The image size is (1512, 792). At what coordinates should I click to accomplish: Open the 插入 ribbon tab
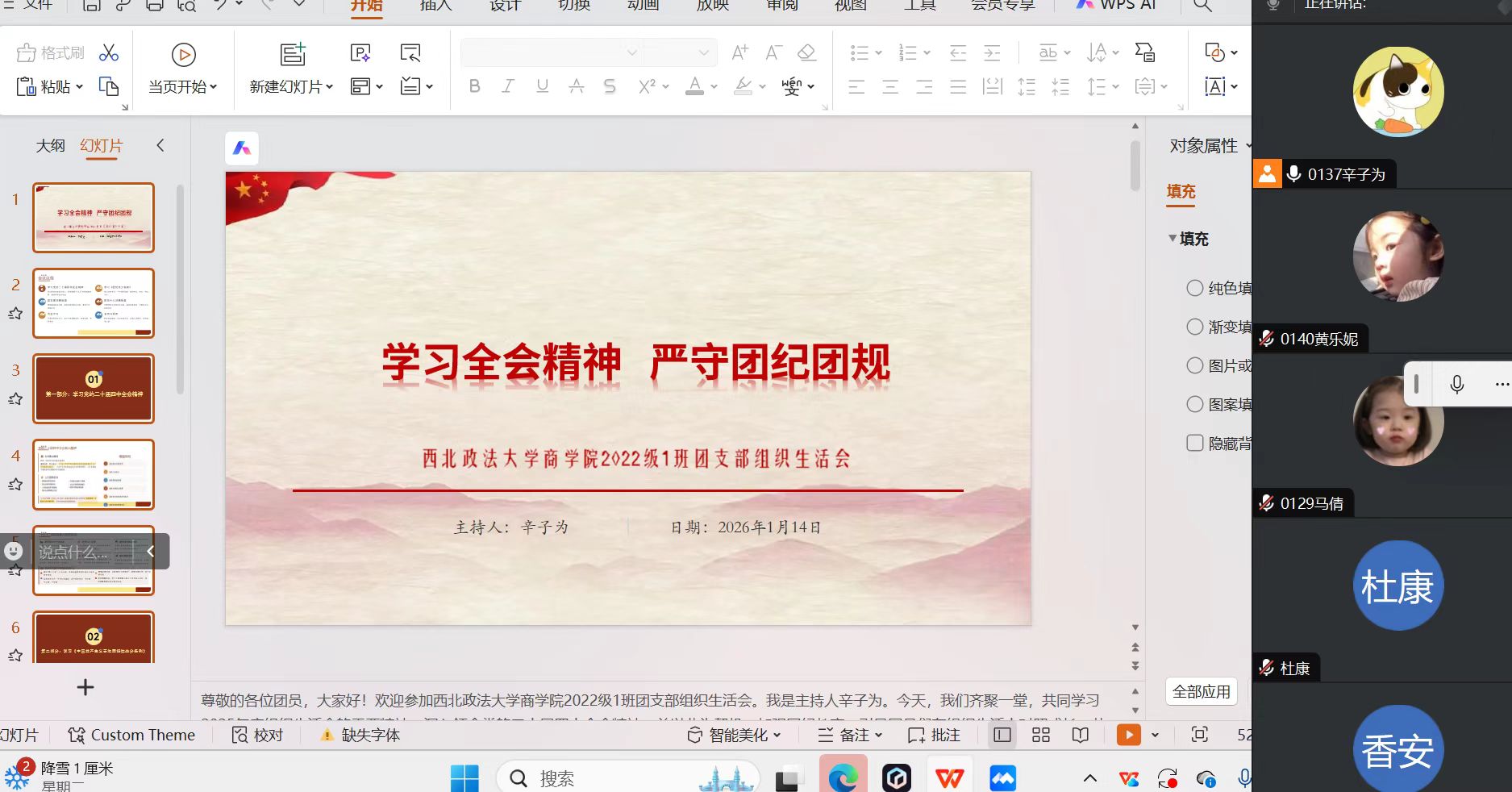pyautogui.click(x=435, y=6)
